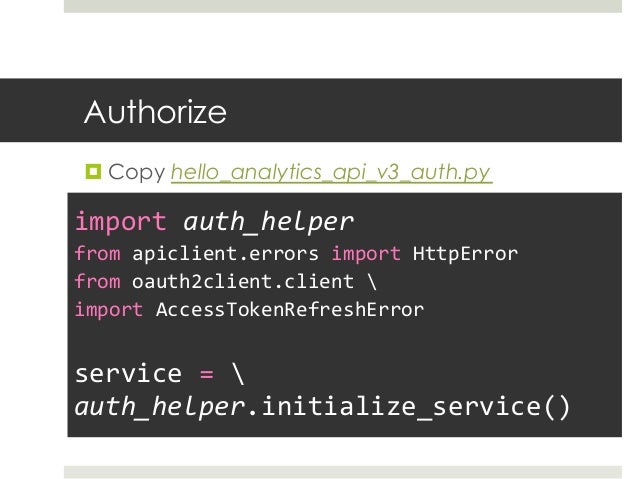638x479 pixels.
Task: Click 'auth_helper.initialize_service()' code line
Action: [x=322, y=407]
